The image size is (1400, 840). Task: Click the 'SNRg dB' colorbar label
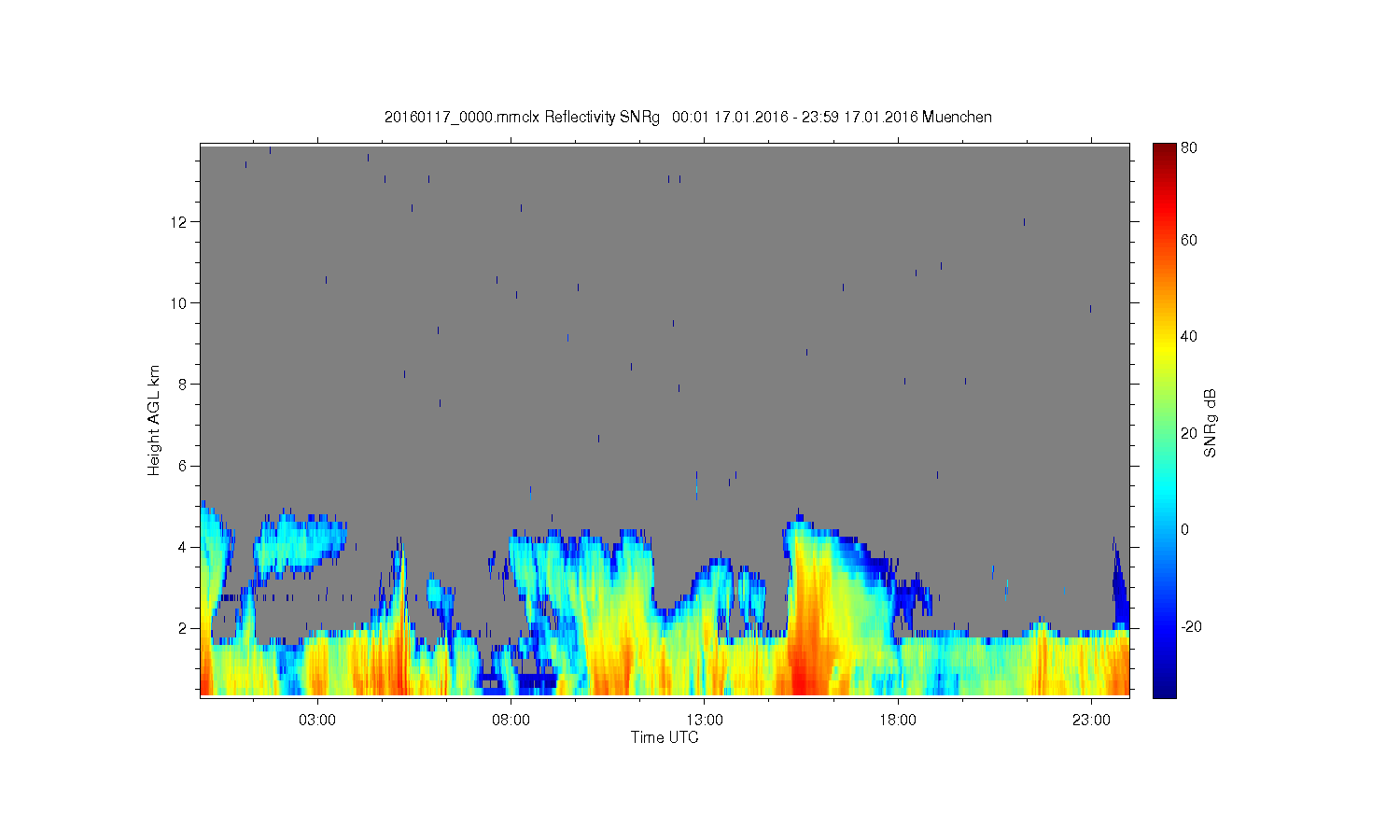(x=1211, y=423)
